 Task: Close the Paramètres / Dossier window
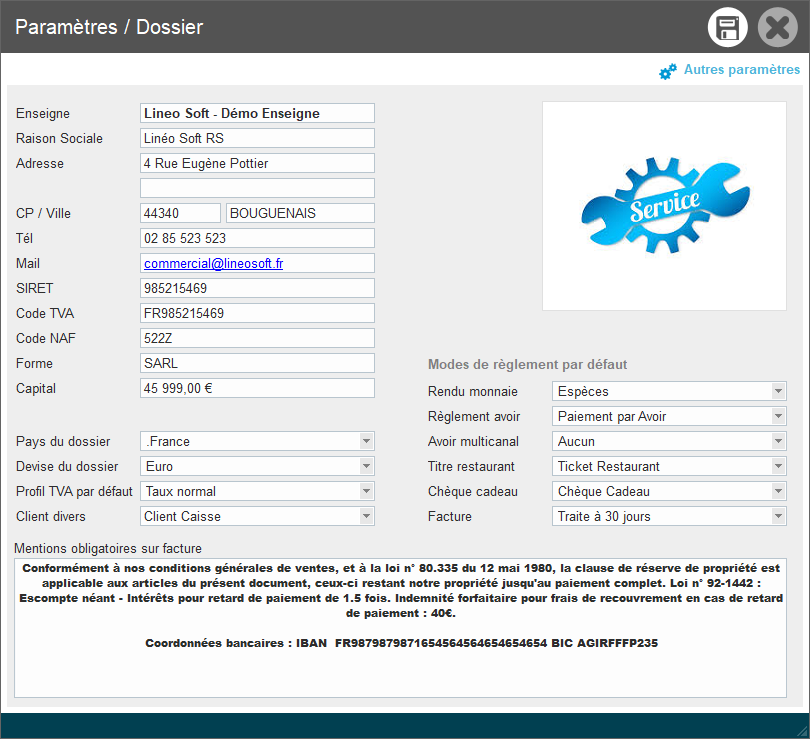[x=777, y=27]
